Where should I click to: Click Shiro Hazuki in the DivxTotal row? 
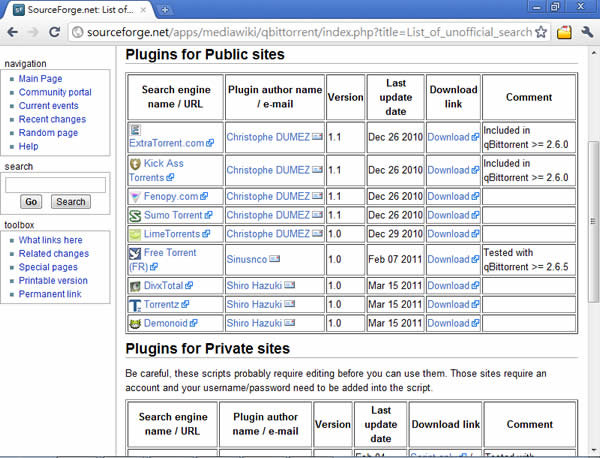[254, 286]
